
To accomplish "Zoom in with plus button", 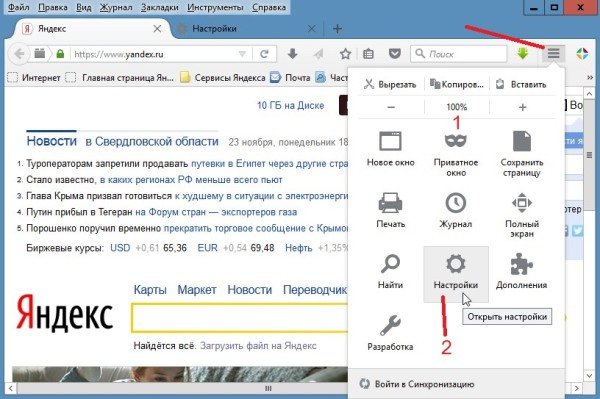I will click(522, 107).
